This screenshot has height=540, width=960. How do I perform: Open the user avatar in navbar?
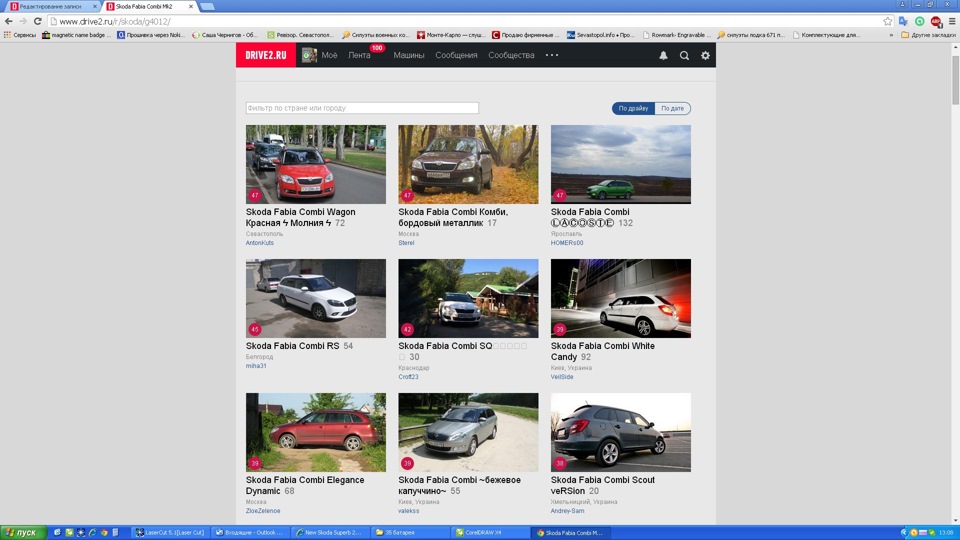[x=309, y=55]
